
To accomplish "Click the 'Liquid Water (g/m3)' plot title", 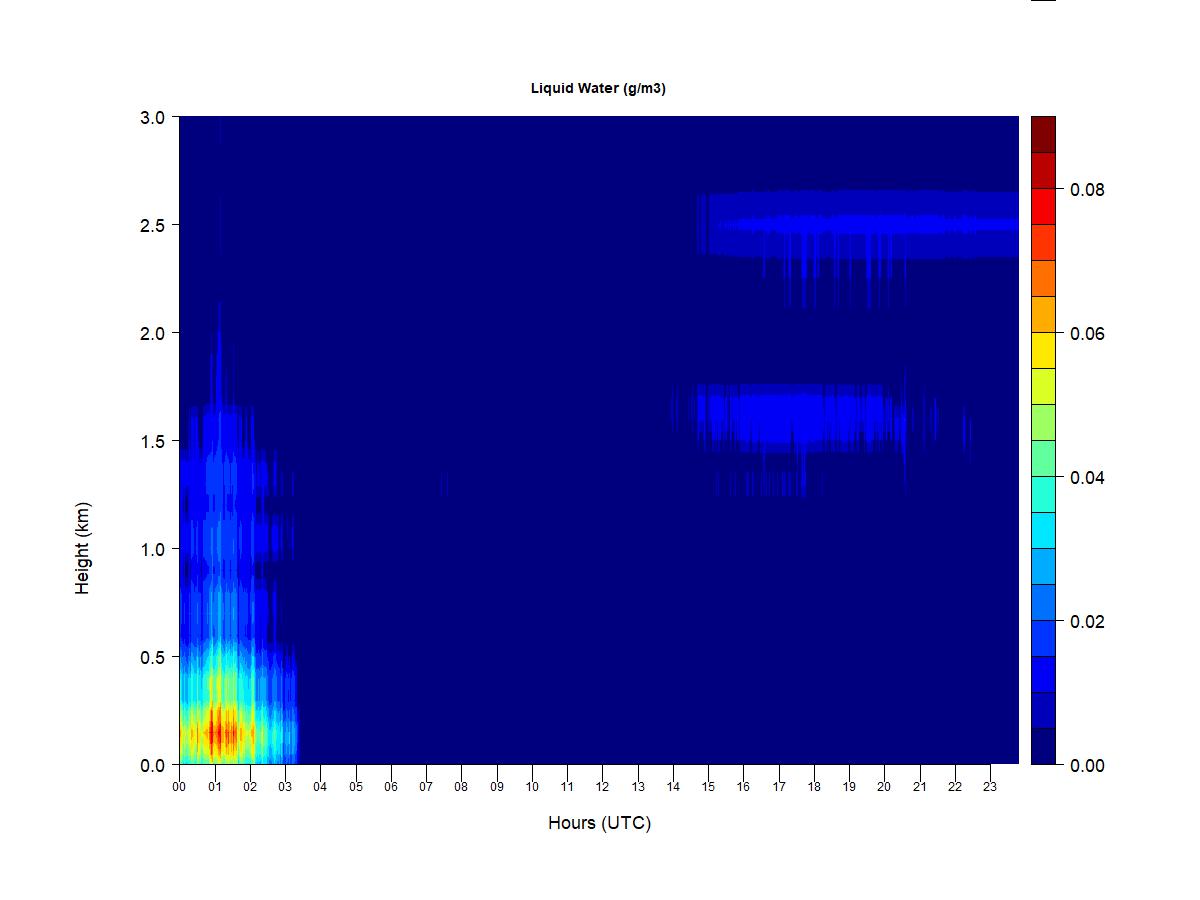I will (598, 88).
